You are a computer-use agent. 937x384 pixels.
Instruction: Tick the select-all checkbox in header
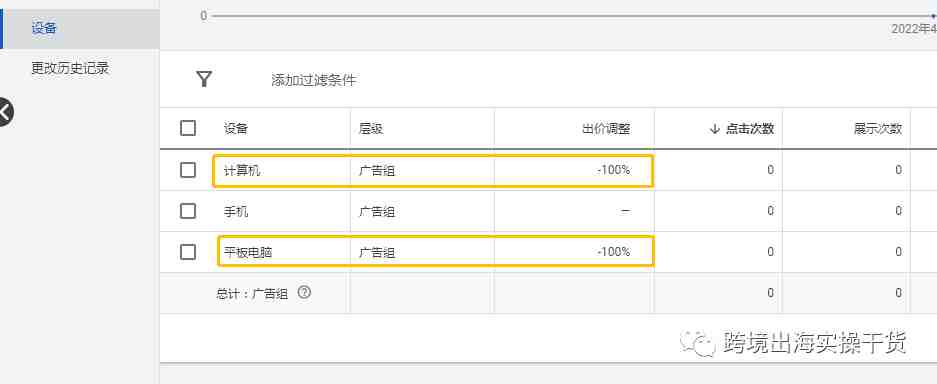[x=188, y=128]
